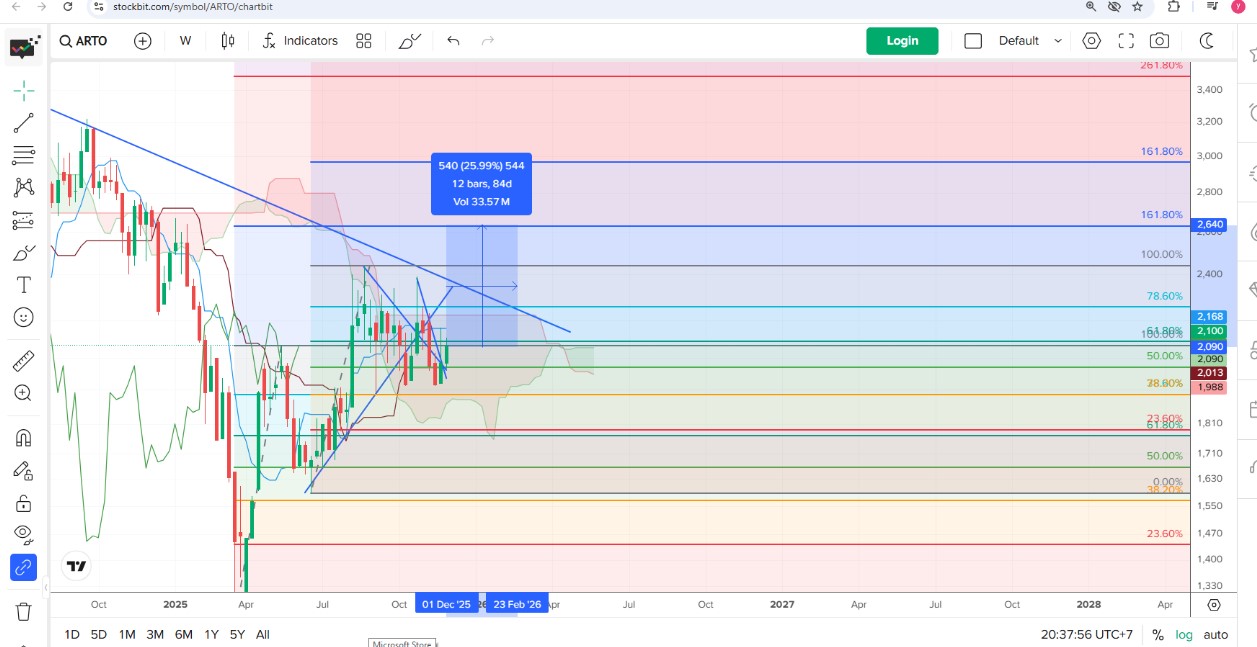
Task: Change the candlestick chart type
Action: pos(228,41)
